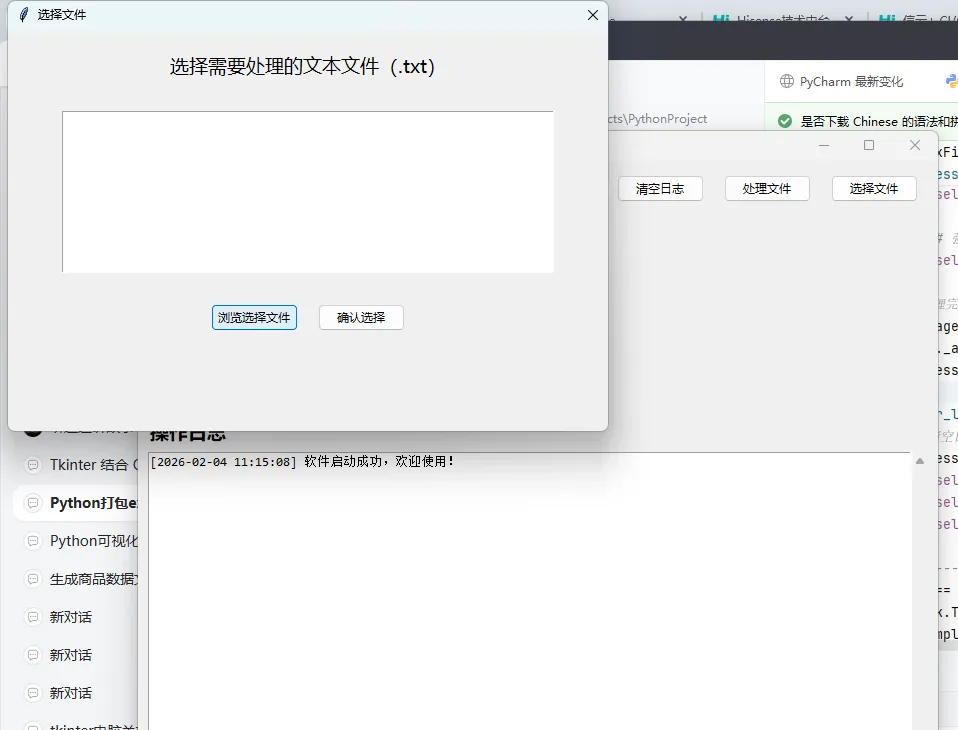The height and width of the screenshot is (730, 958).
Task: Click the 浏览选择文件 button
Action: tap(254, 318)
